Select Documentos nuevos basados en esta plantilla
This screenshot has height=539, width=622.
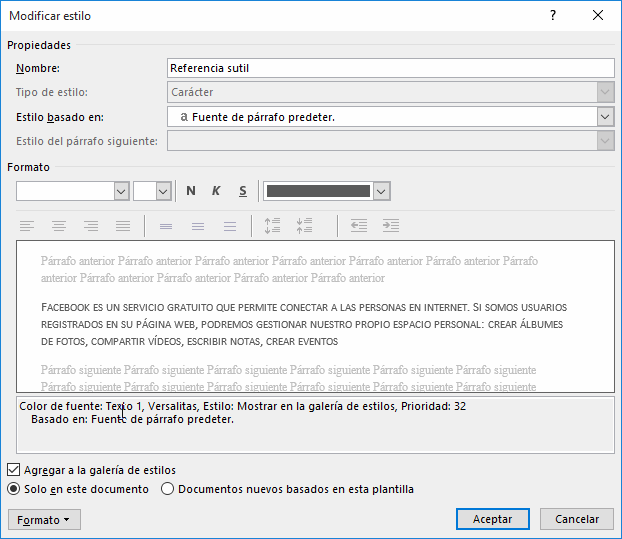[168, 489]
